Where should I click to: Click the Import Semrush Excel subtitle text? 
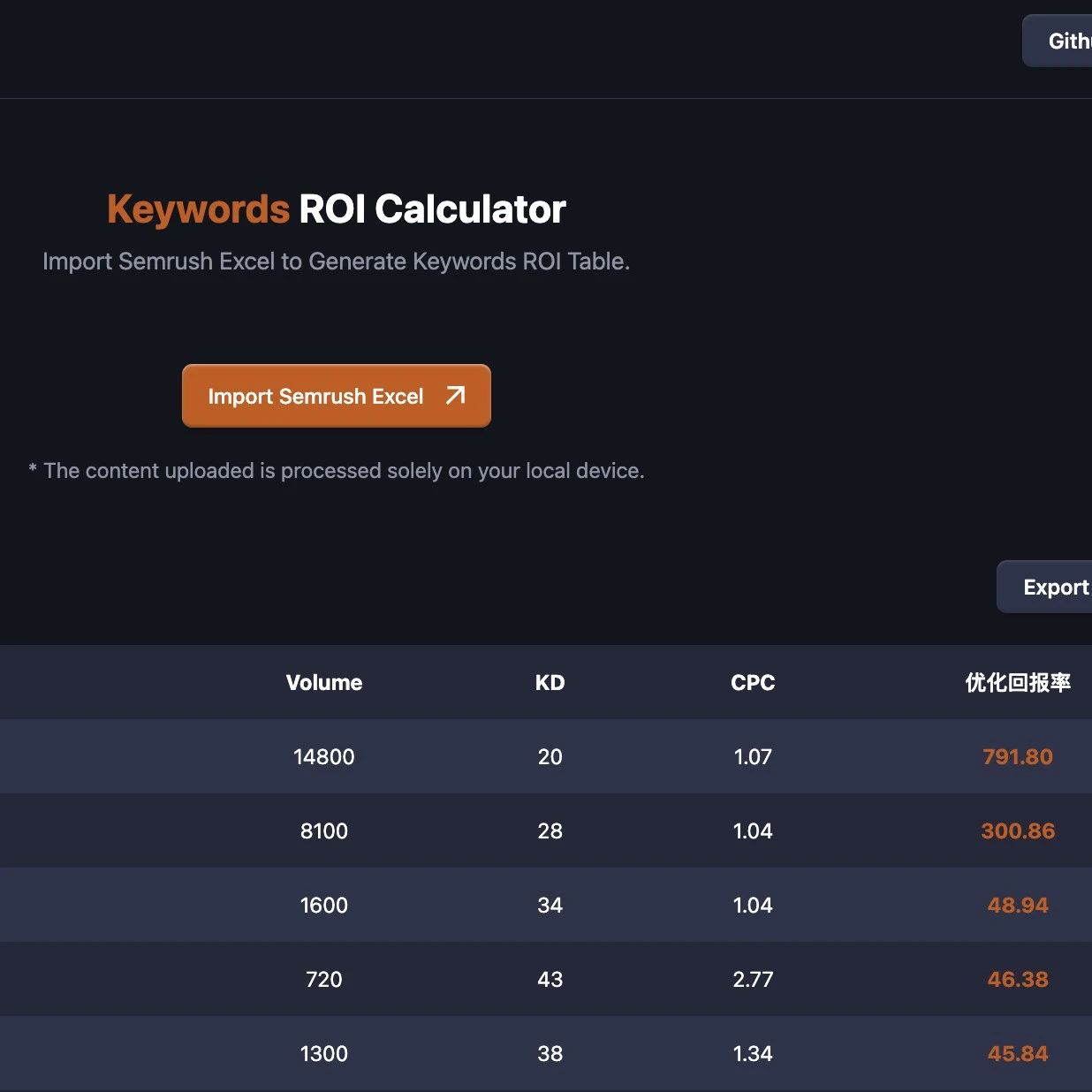coord(336,262)
